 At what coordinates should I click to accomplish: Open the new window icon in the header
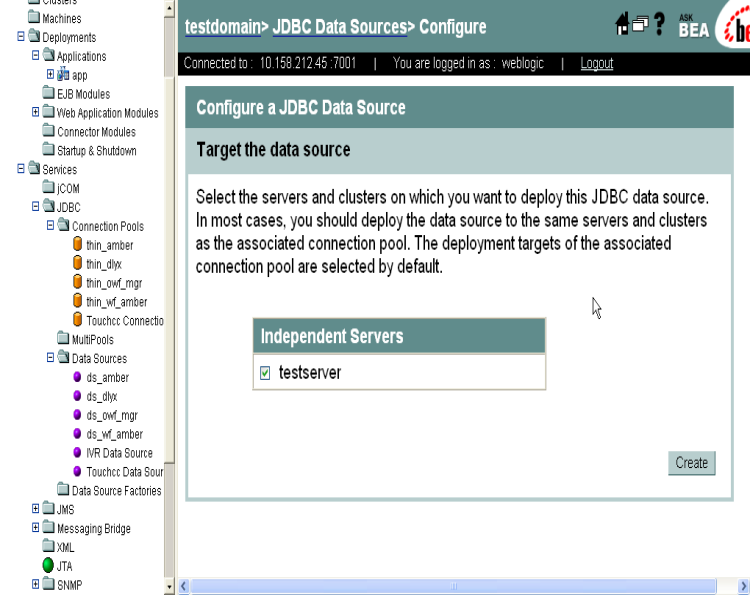[x=640, y=23]
